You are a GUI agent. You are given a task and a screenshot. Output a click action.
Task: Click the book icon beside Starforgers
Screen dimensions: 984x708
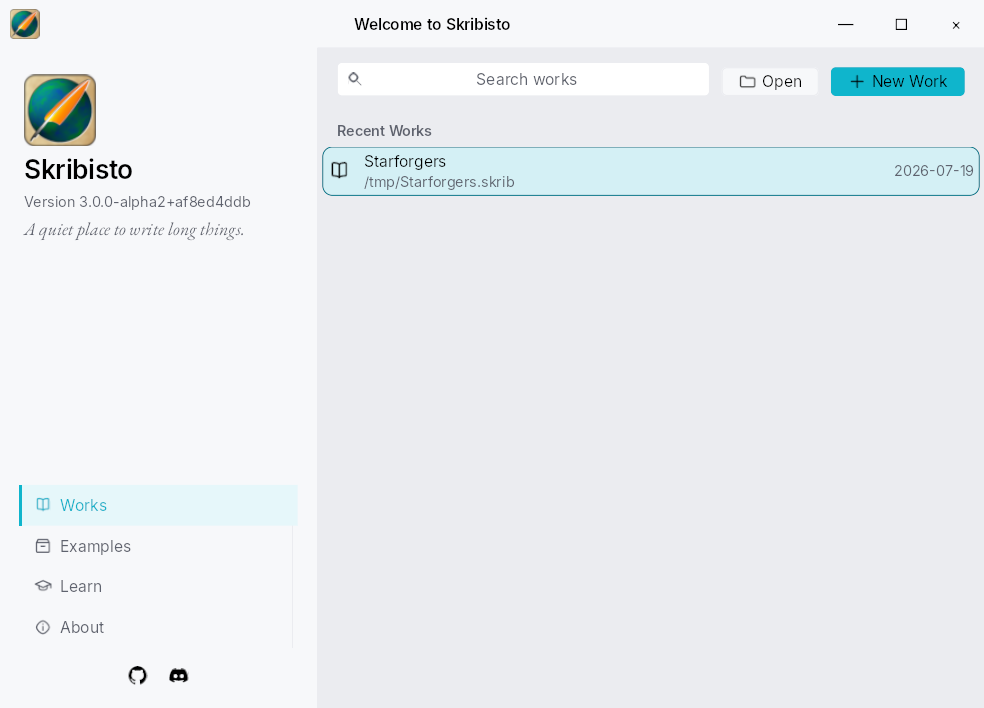340,170
